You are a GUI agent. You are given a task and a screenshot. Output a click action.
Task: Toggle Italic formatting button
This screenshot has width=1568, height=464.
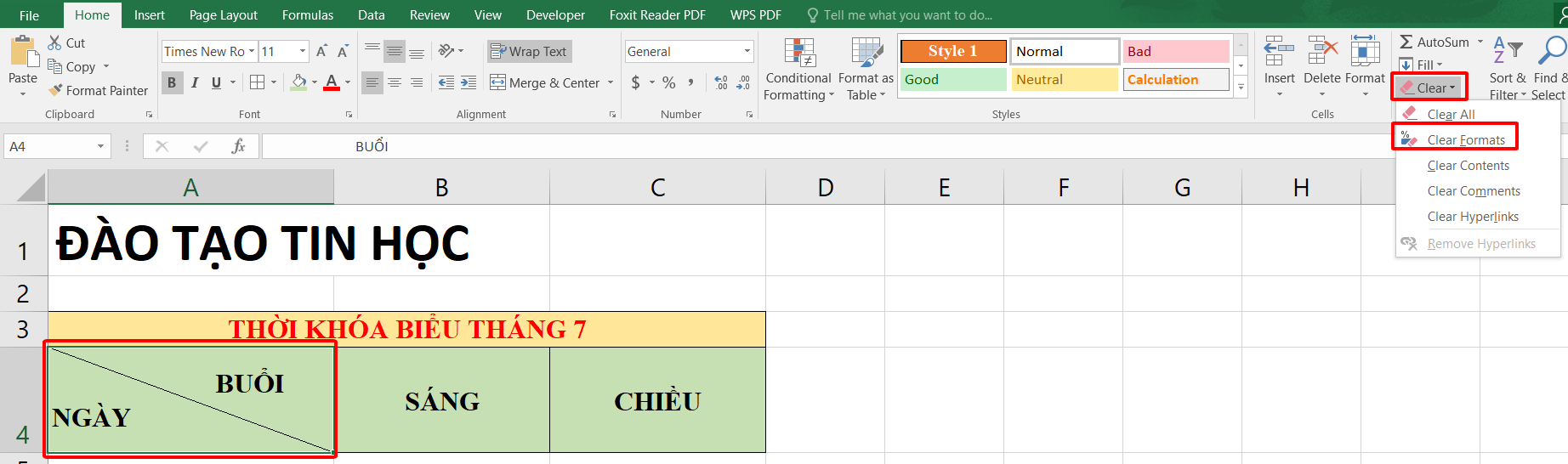pos(195,82)
